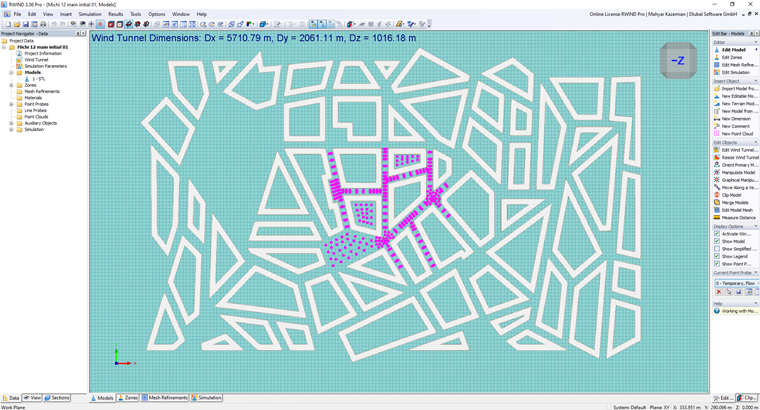
Task: Open the File menu
Action: 17,14
